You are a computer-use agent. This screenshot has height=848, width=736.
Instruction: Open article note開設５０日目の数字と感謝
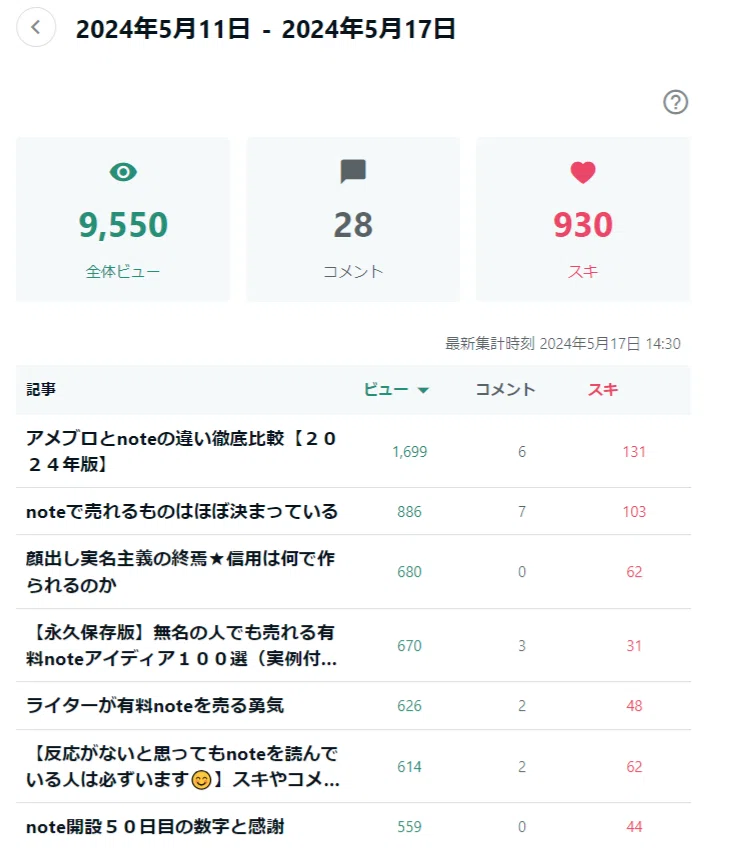point(155,826)
